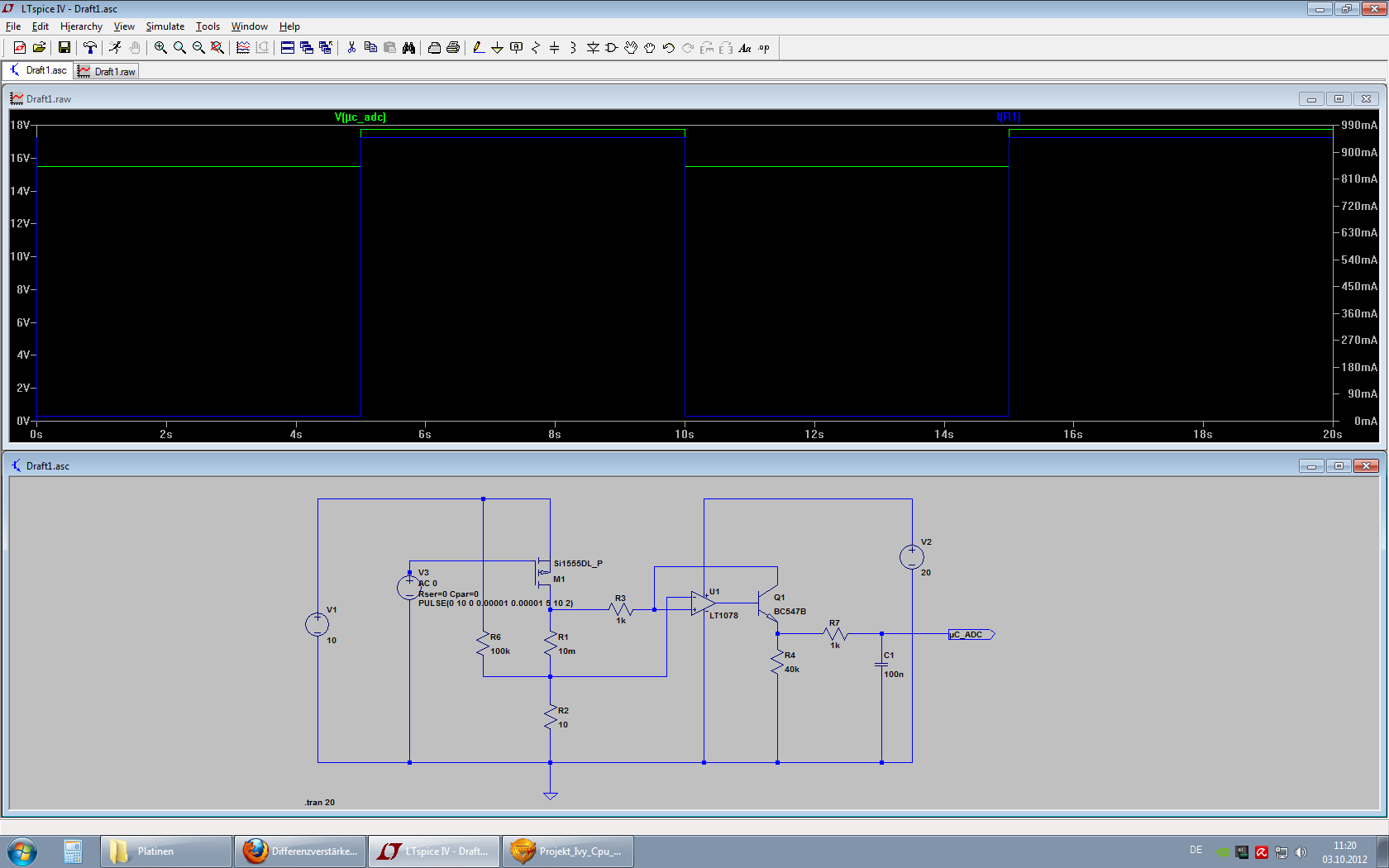Click the Si1555DL_P MOSFET label

click(x=578, y=563)
